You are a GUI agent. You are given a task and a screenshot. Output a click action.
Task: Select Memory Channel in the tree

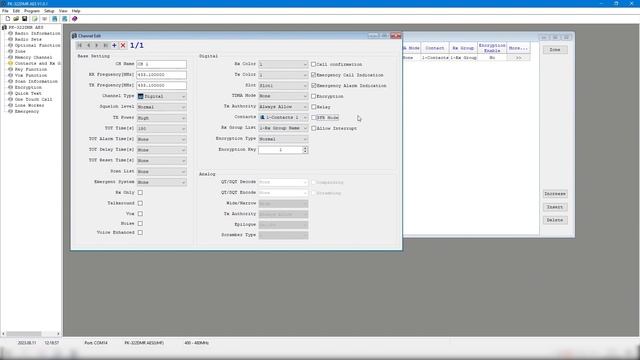click(33, 58)
